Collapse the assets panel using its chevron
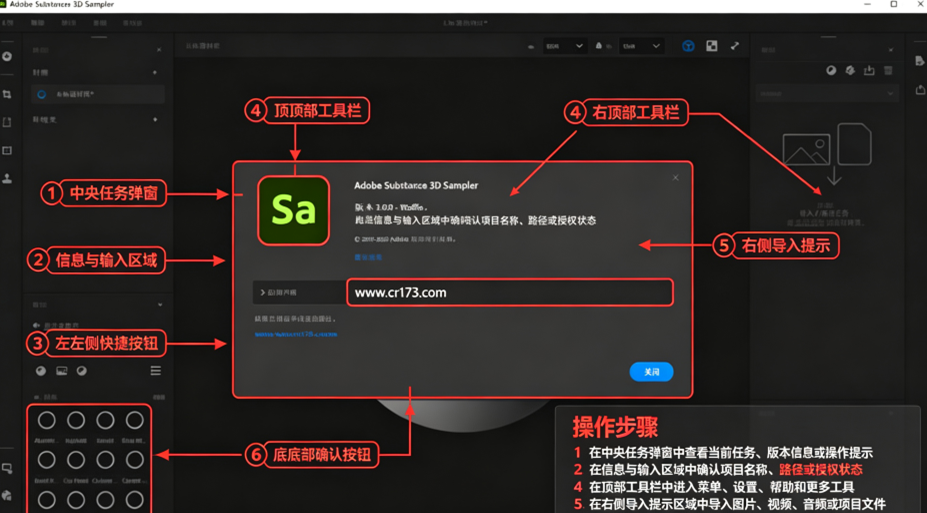 (160, 305)
